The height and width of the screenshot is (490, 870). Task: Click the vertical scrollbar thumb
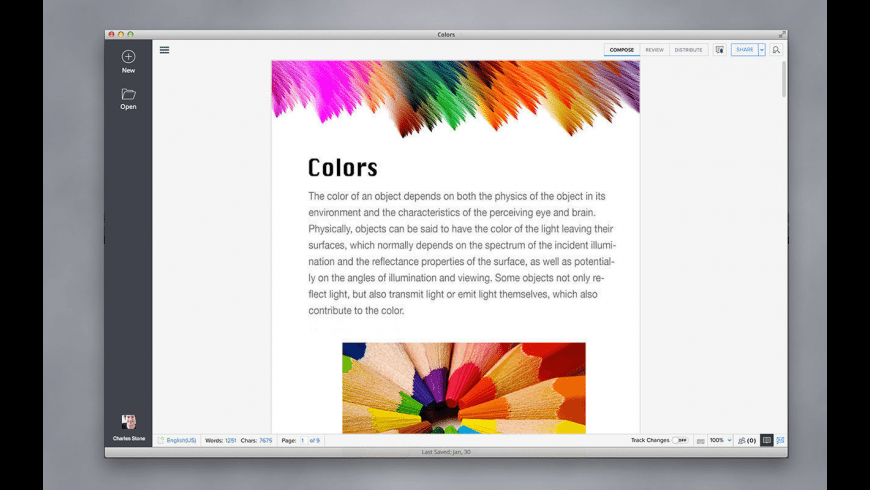784,79
